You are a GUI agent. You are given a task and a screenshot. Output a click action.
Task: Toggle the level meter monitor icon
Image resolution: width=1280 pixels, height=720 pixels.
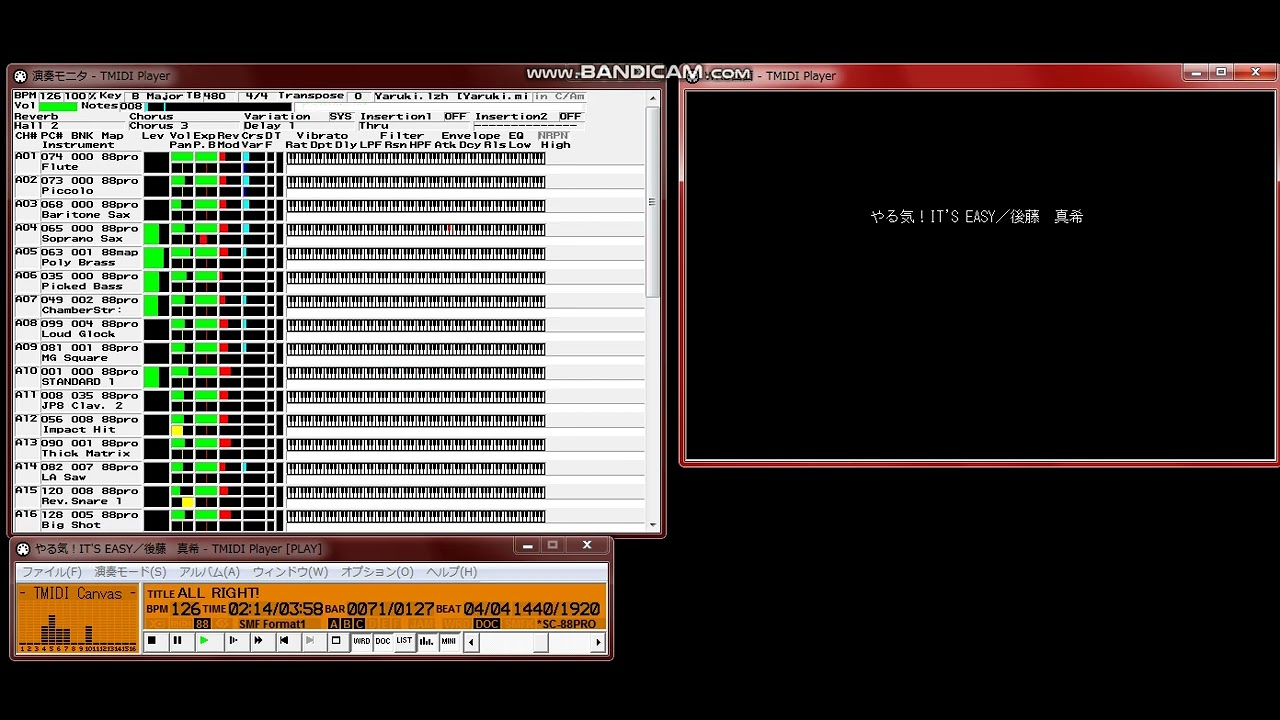click(x=426, y=640)
